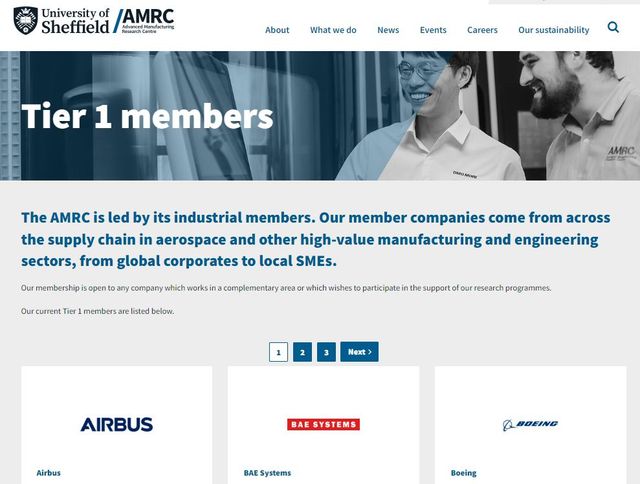
Task: Jump to page 3 of members
Action: point(326,352)
